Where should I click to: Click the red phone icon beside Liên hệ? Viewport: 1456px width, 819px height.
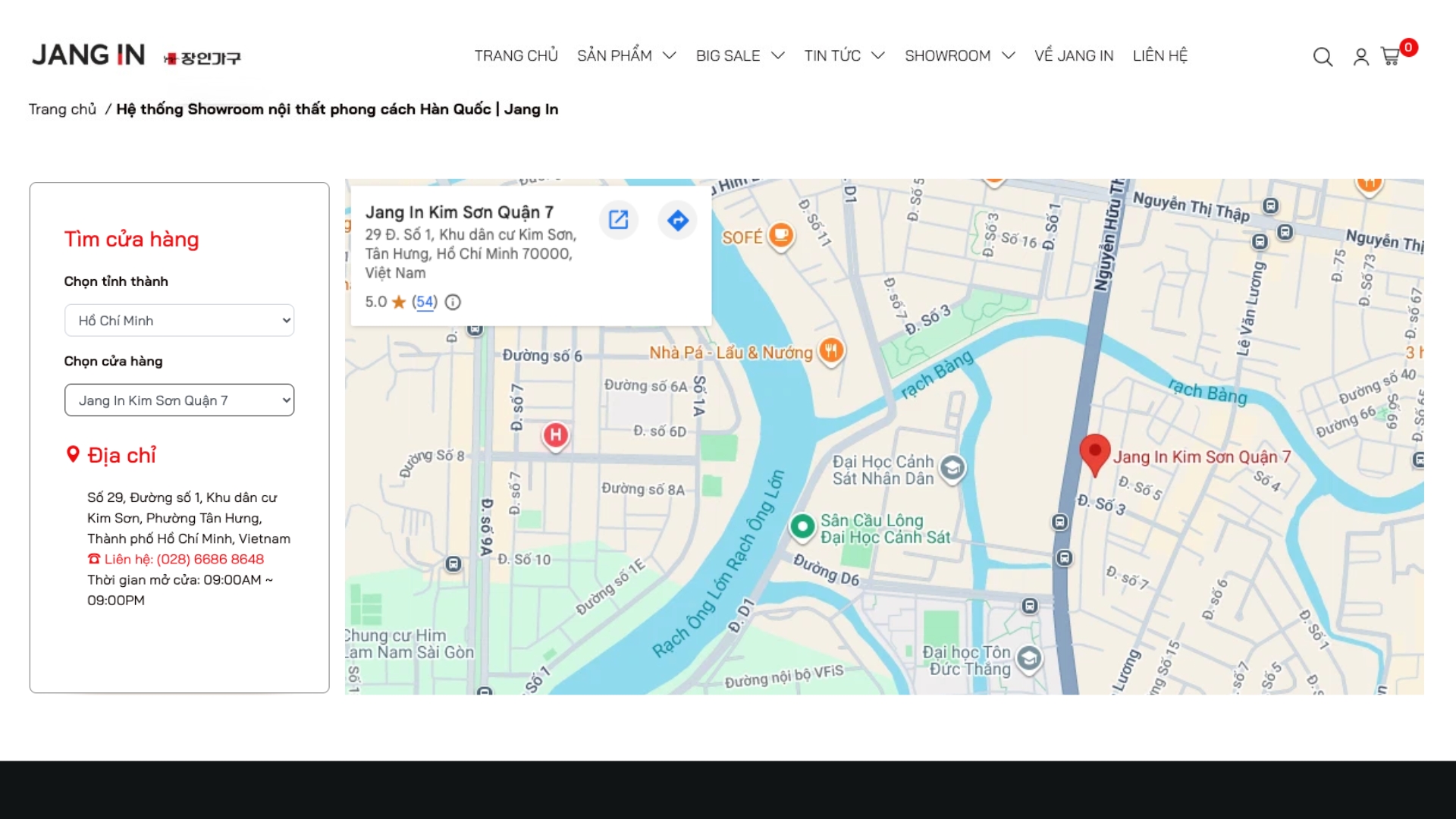(94, 559)
